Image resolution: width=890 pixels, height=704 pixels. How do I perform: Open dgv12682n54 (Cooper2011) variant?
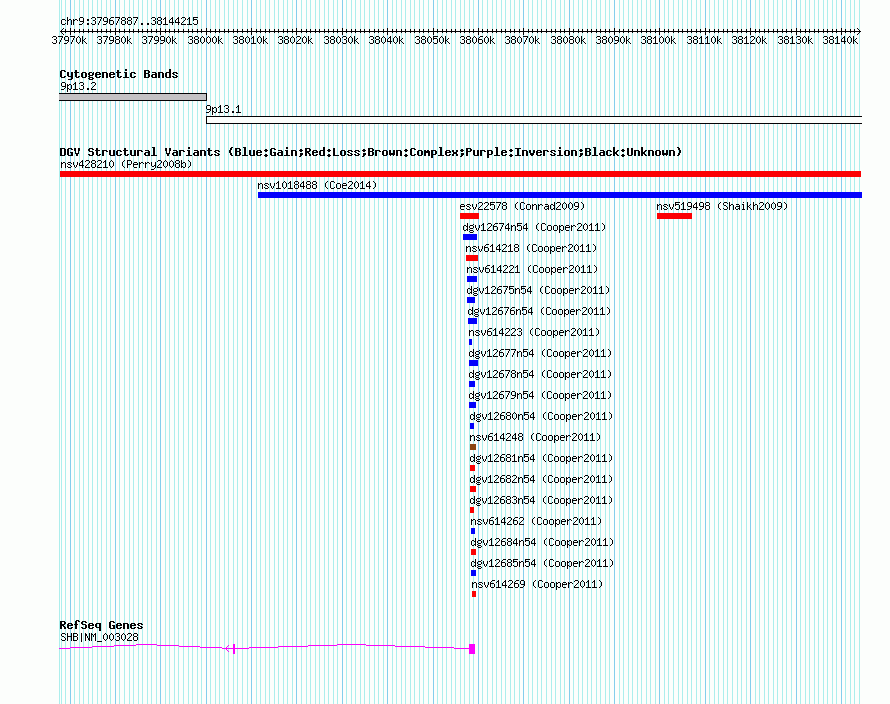click(541, 479)
